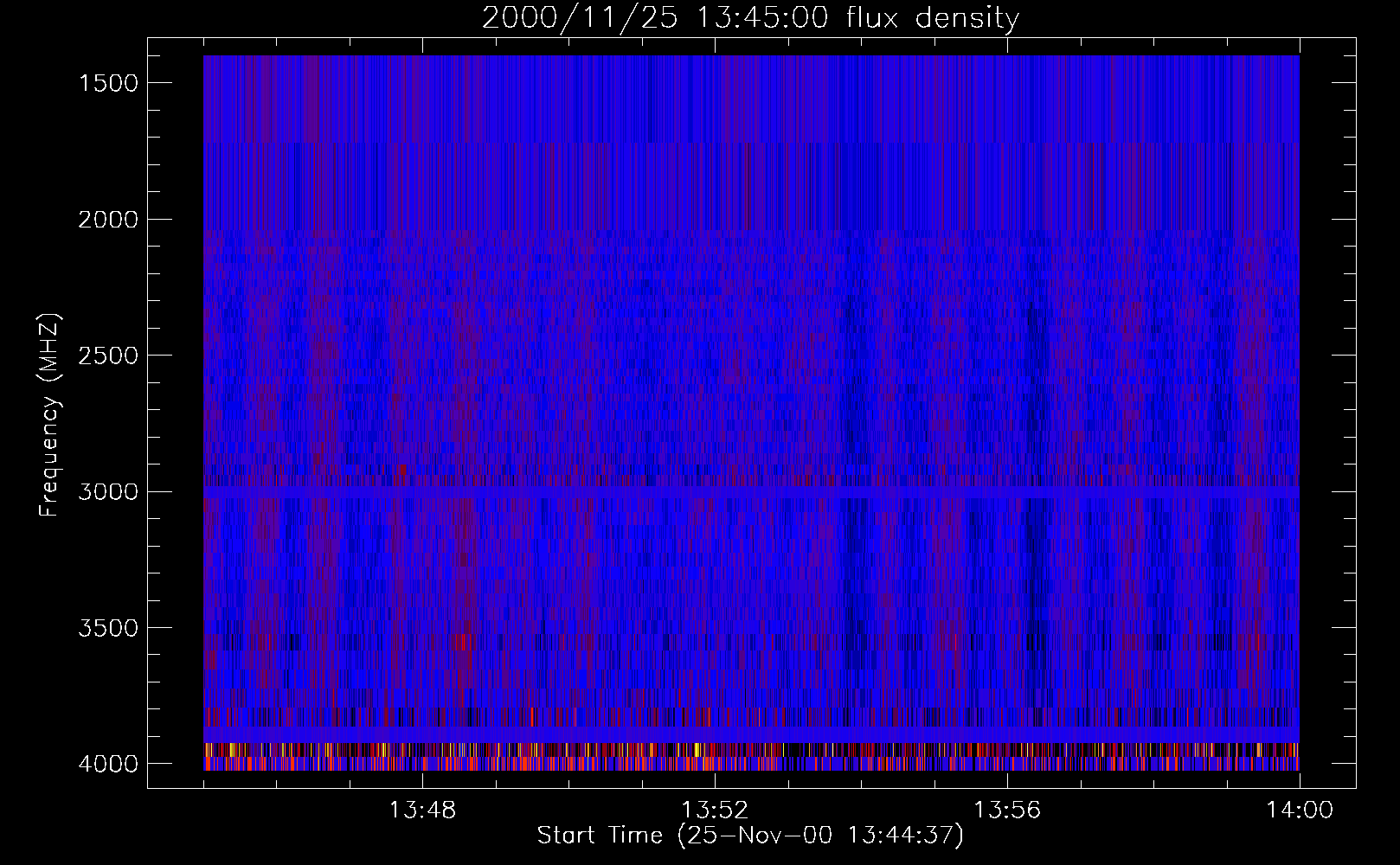The width and height of the screenshot is (1400, 865).
Task: Click the 13:56 time axis label
Action: click(x=1007, y=811)
